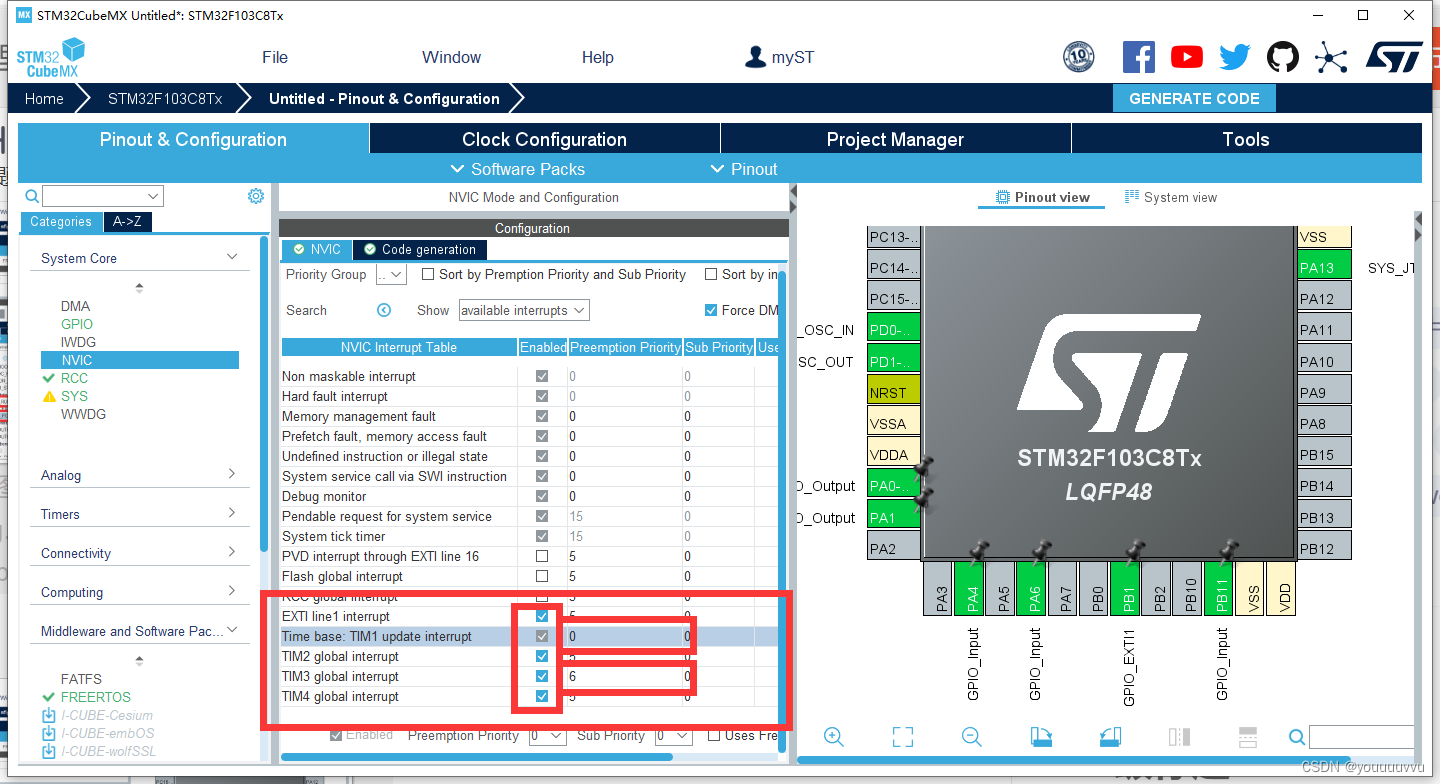Open the Code generation tab
This screenshot has width=1440, height=784.
pyautogui.click(x=420, y=249)
